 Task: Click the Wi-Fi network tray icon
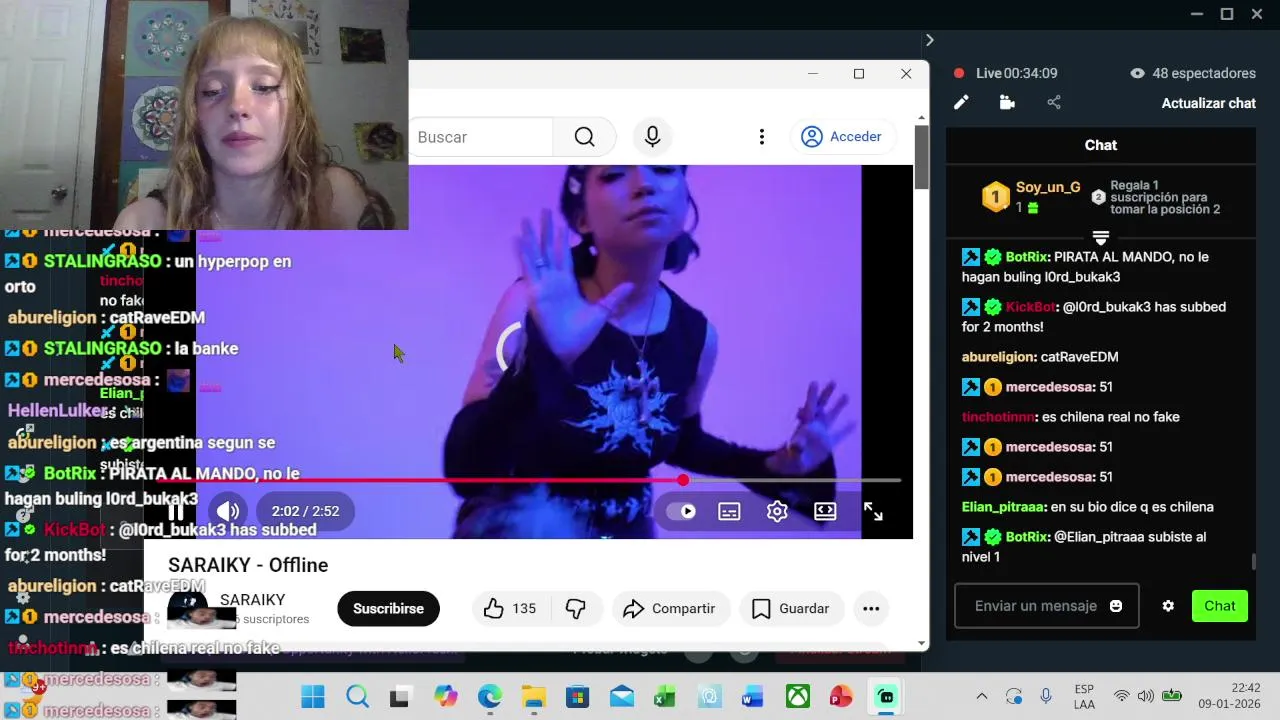click(1122, 696)
